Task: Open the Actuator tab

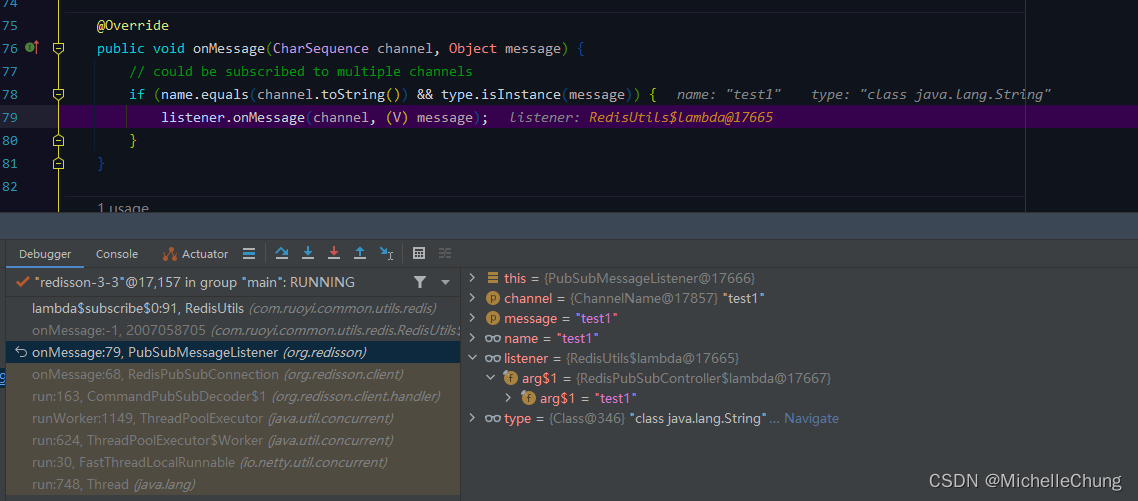Action: pos(195,254)
